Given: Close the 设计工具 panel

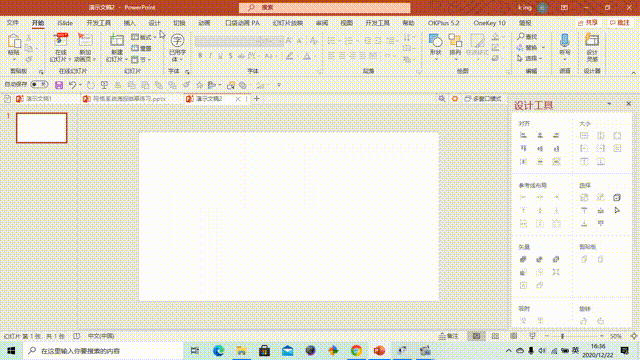Looking at the screenshot, I should click(x=629, y=104).
